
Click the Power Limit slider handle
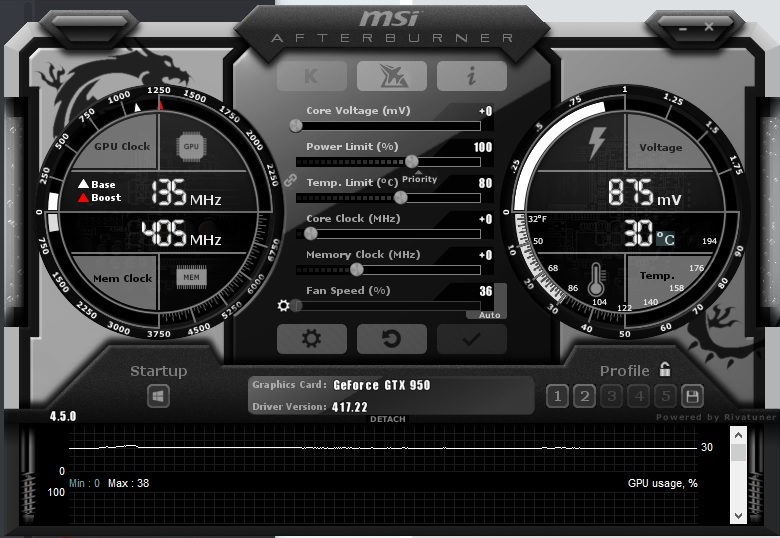(411, 161)
